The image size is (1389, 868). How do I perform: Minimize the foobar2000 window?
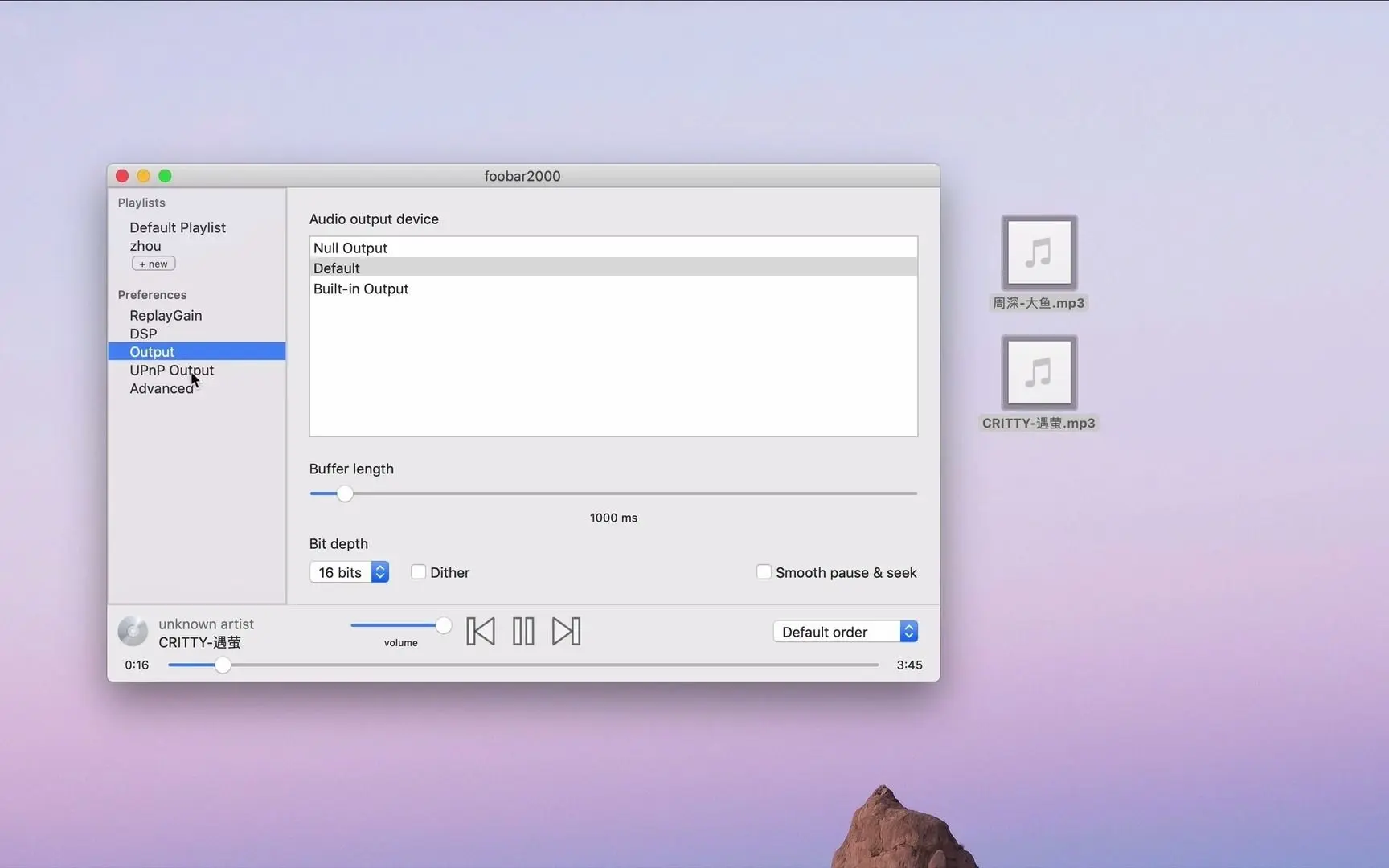click(143, 176)
